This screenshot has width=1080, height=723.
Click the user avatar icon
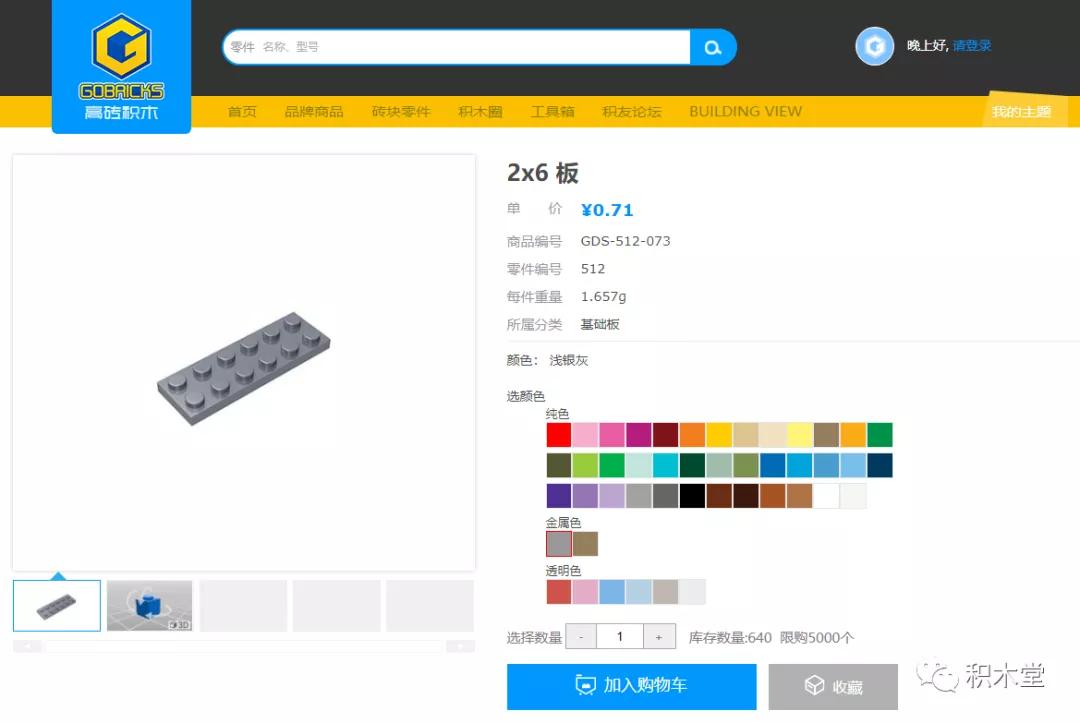click(874, 46)
